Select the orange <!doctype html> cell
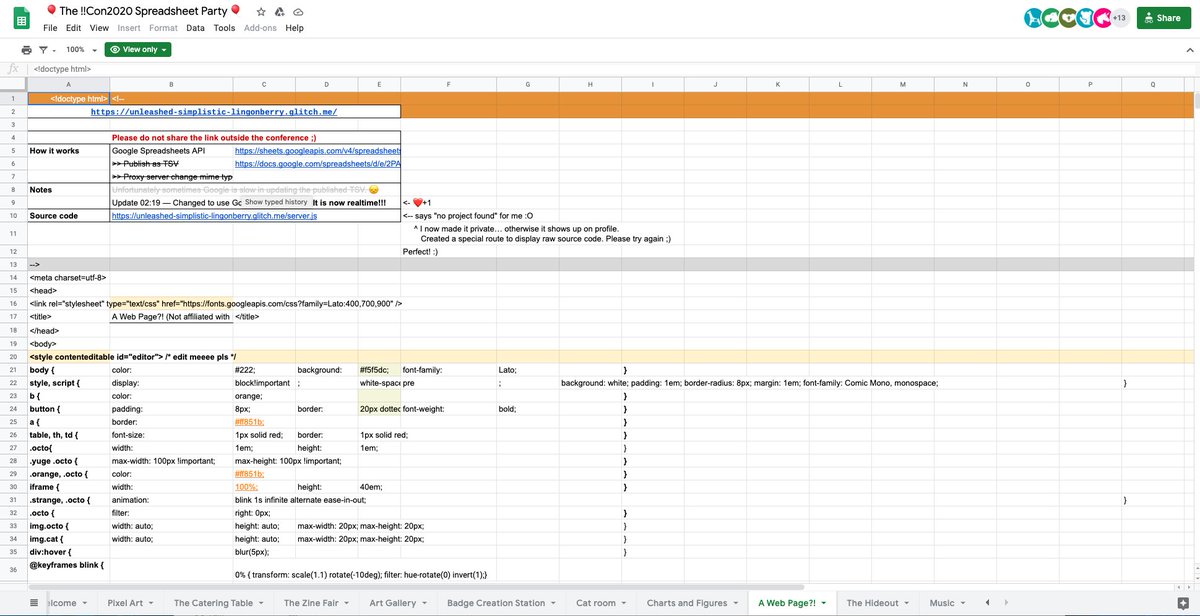 tap(68, 99)
